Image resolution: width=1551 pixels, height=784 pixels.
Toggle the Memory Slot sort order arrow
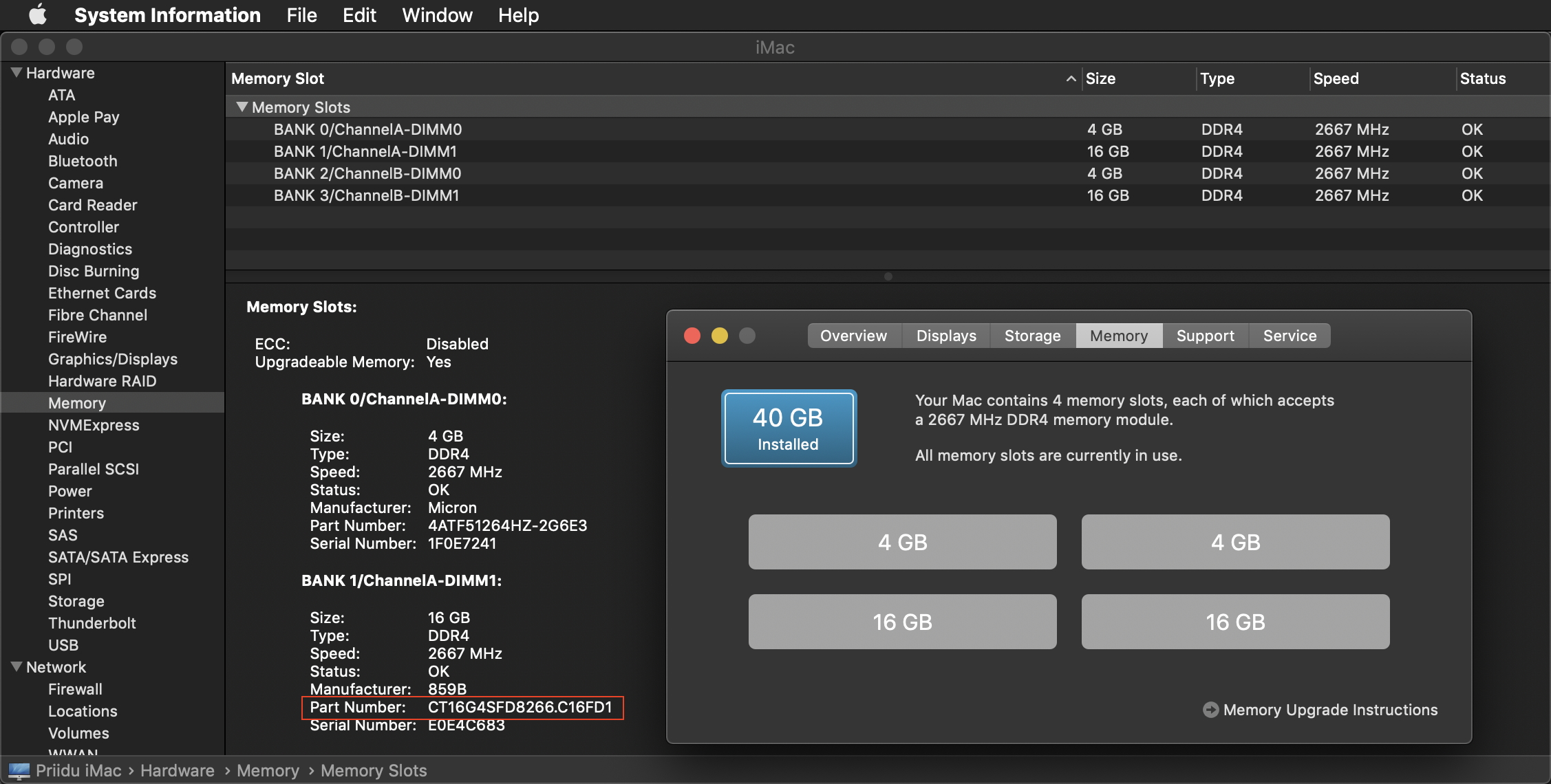tap(1071, 78)
